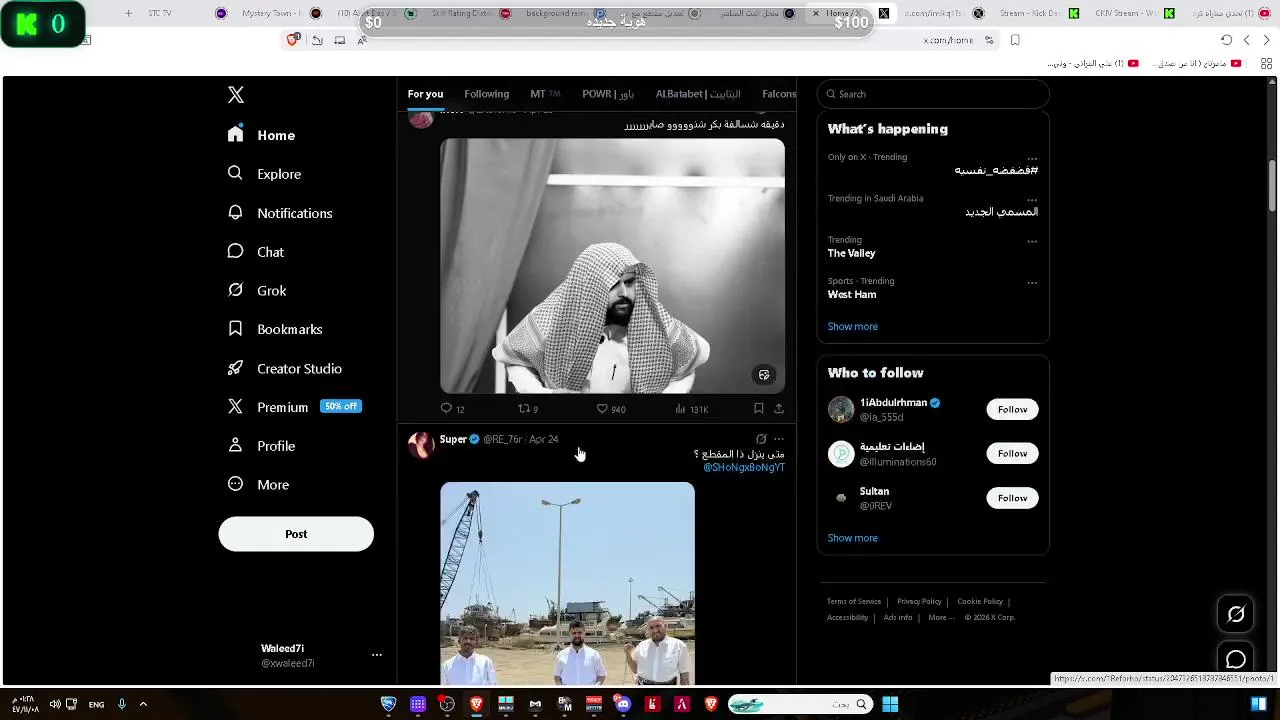This screenshot has height=720, width=1280.
Task: Open Chat from the sidebar
Action: (x=256, y=252)
